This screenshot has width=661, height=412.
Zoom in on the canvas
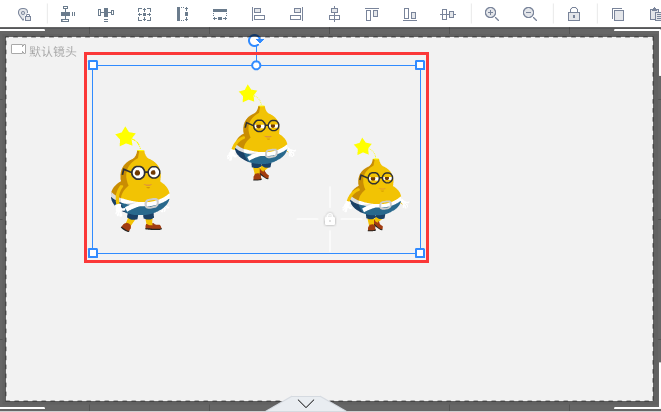click(x=492, y=14)
